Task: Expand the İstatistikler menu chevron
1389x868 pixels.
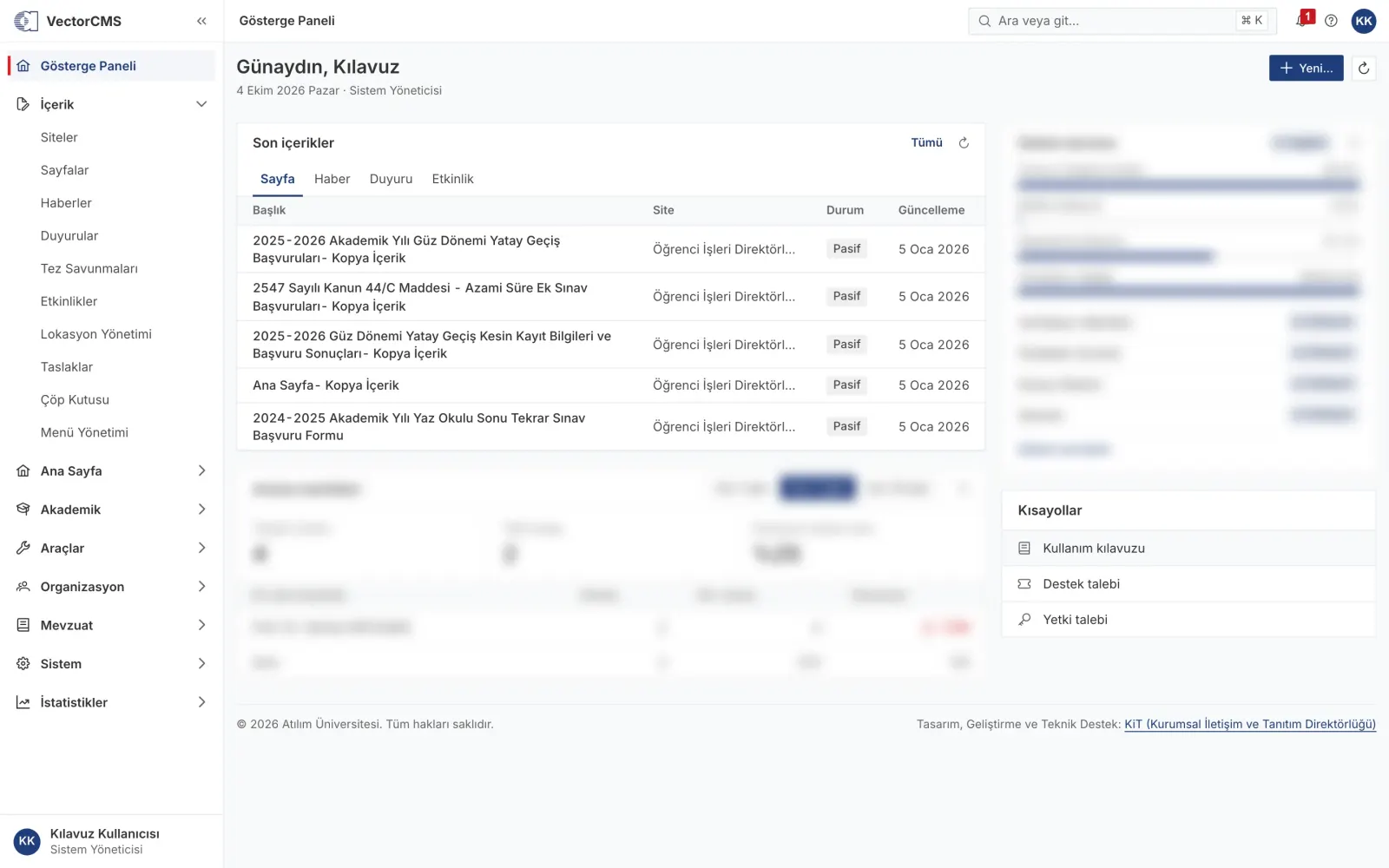Action: tap(201, 702)
